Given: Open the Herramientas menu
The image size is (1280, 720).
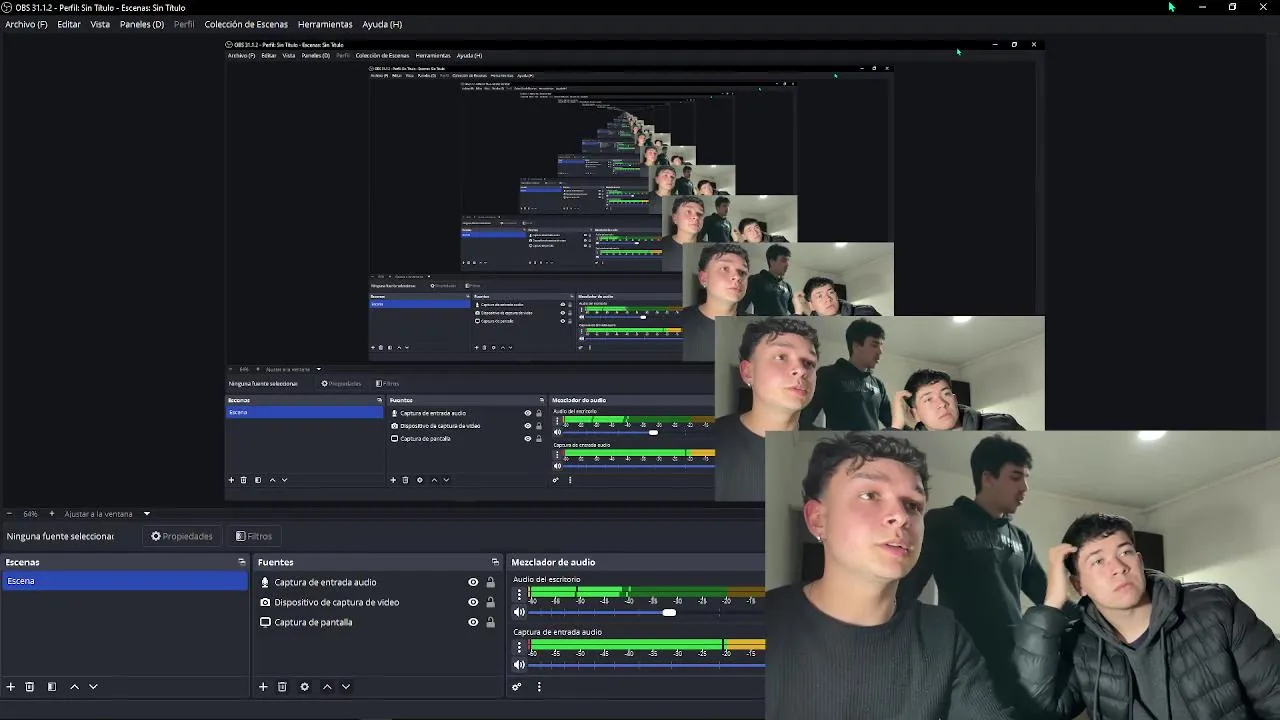Looking at the screenshot, I should click(325, 24).
